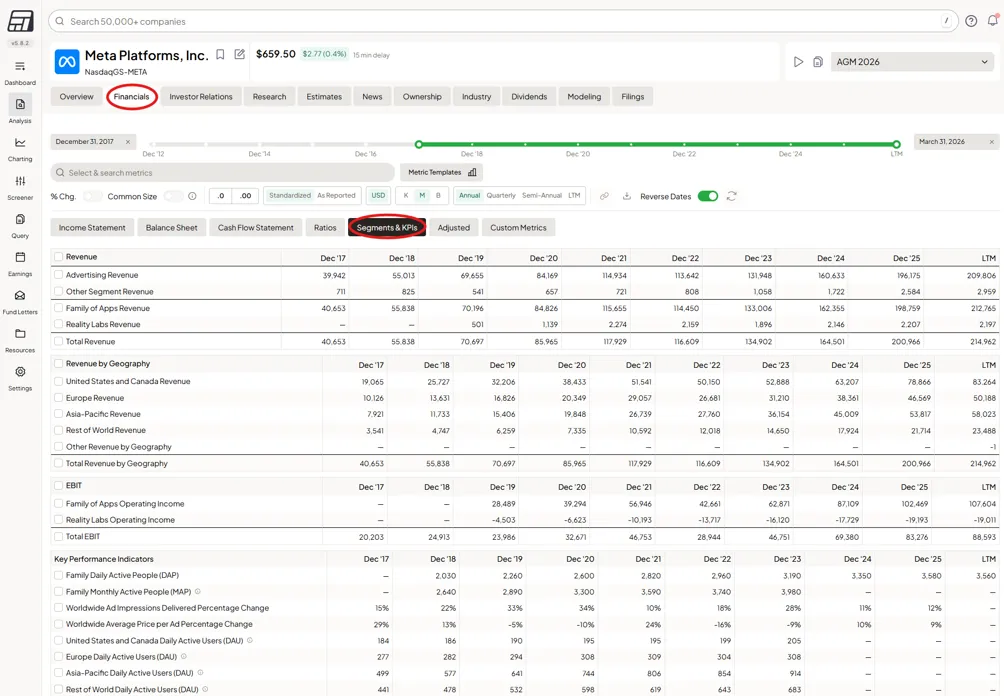Turn off the Reverse Dates toggle

708,196
